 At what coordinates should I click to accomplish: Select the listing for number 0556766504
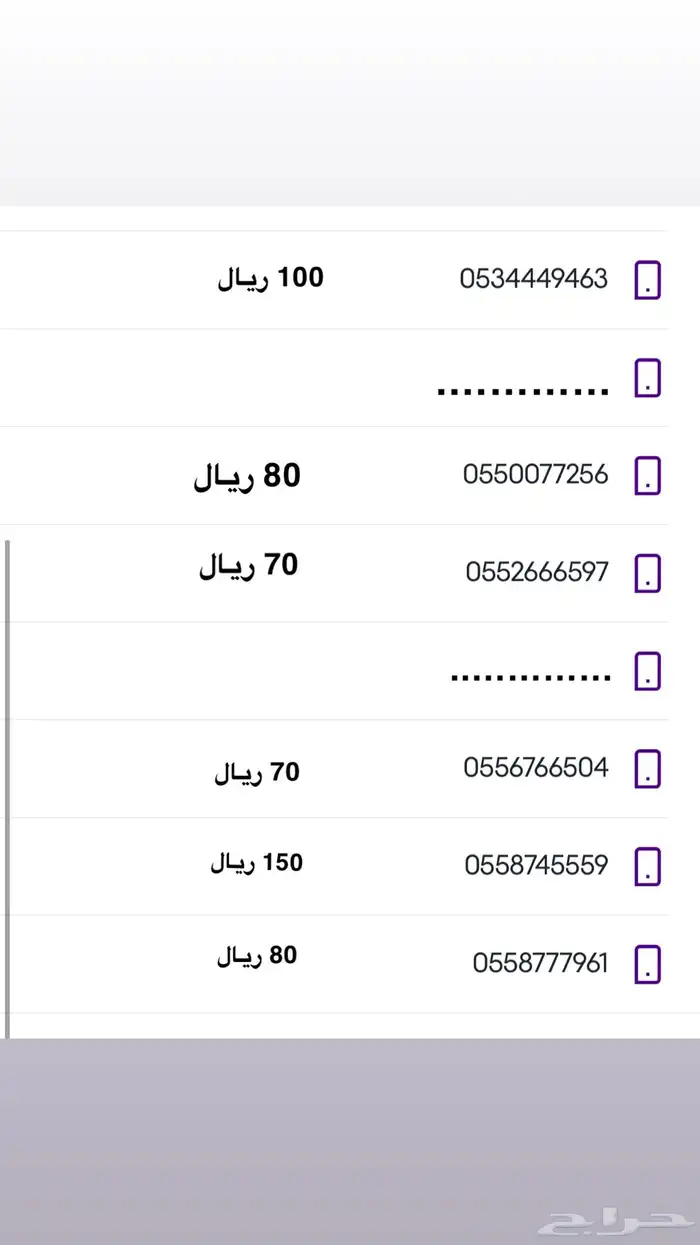[536, 768]
